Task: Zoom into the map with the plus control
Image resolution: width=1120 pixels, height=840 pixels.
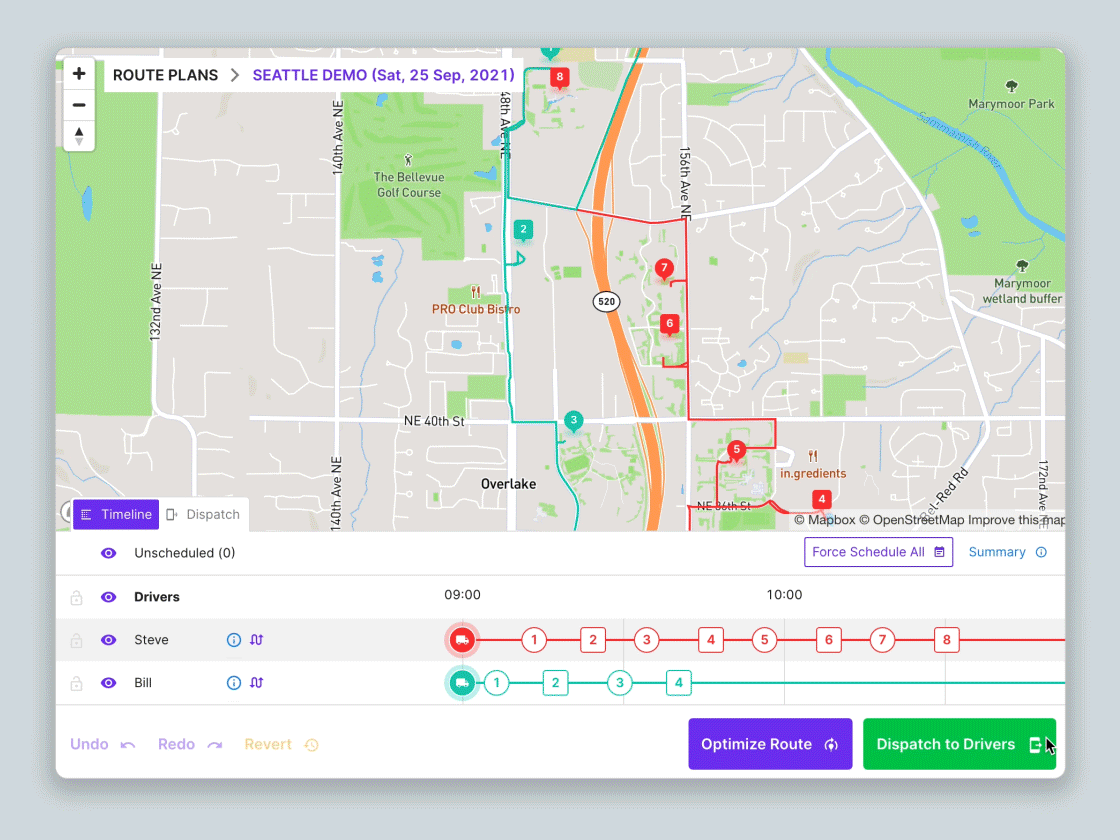Action: pyautogui.click(x=79, y=73)
